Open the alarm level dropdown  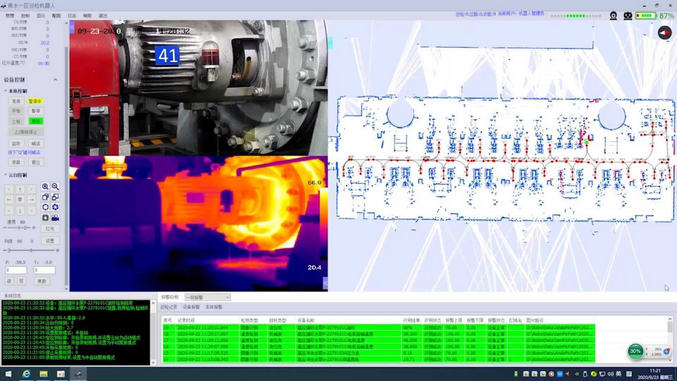click(208, 297)
